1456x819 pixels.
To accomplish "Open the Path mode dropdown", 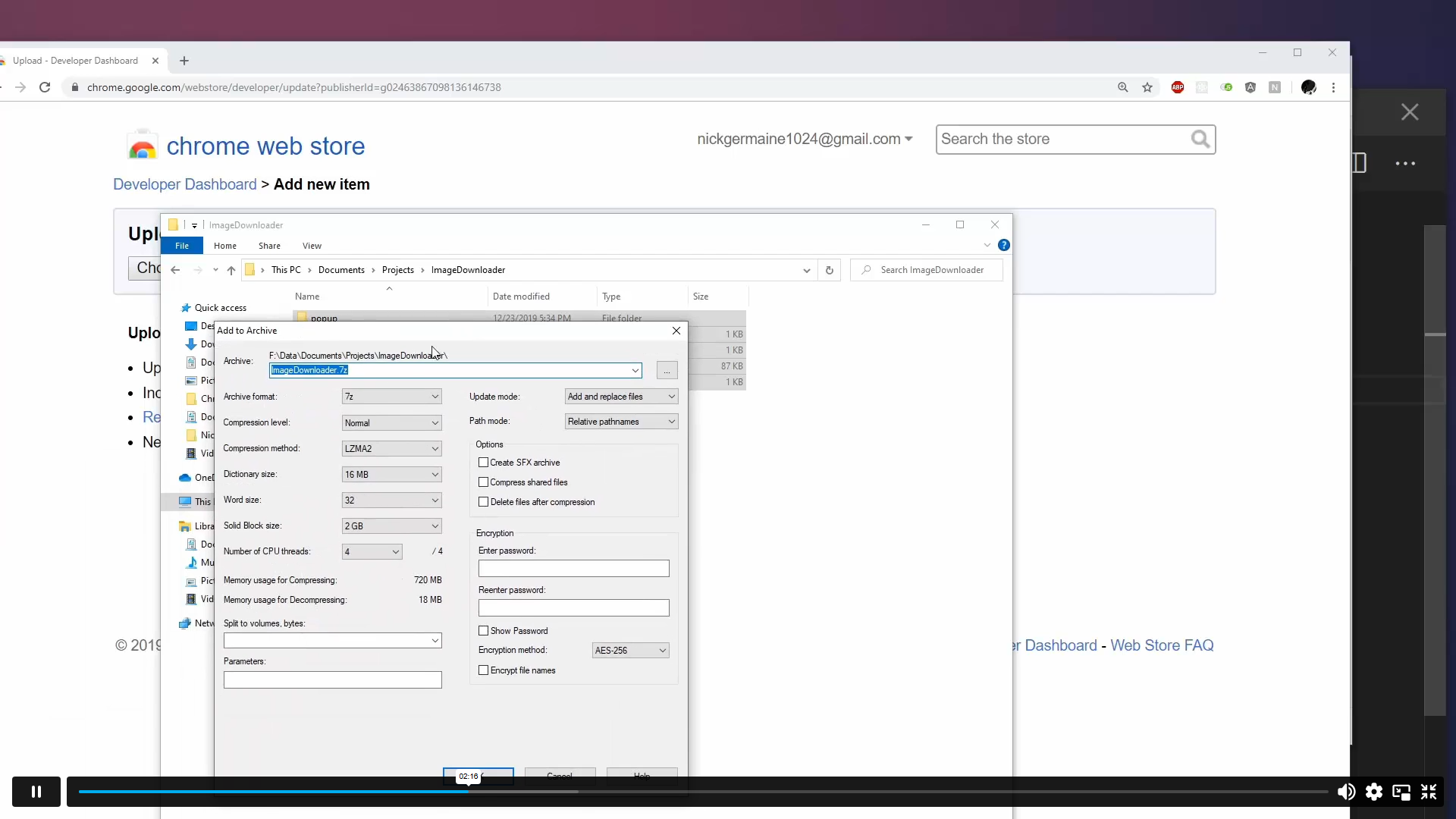I will coord(621,422).
